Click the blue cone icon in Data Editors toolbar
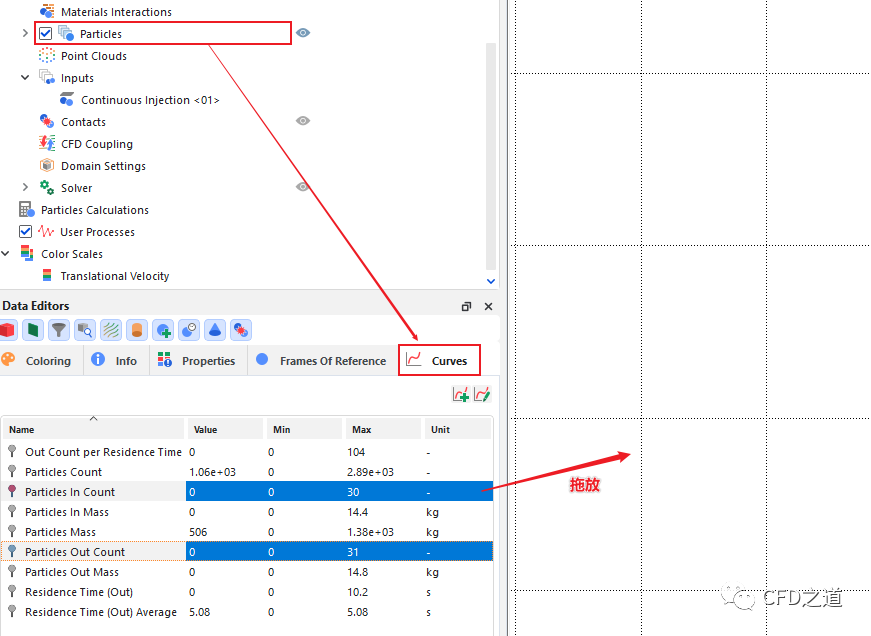The image size is (871, 636). click(215, 330)
